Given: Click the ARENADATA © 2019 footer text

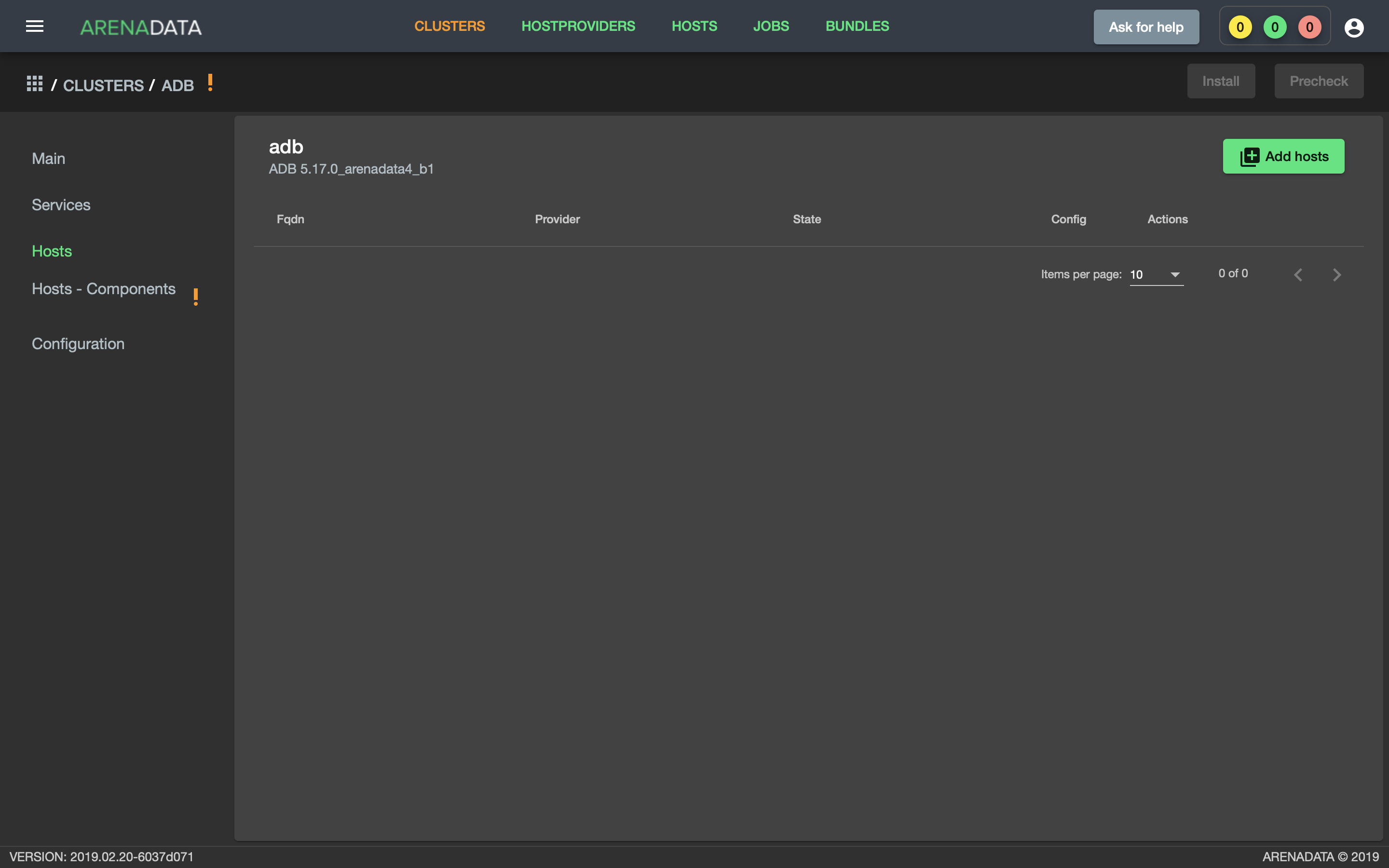Looking at the screenshot, I should (x=1320, y=856).
